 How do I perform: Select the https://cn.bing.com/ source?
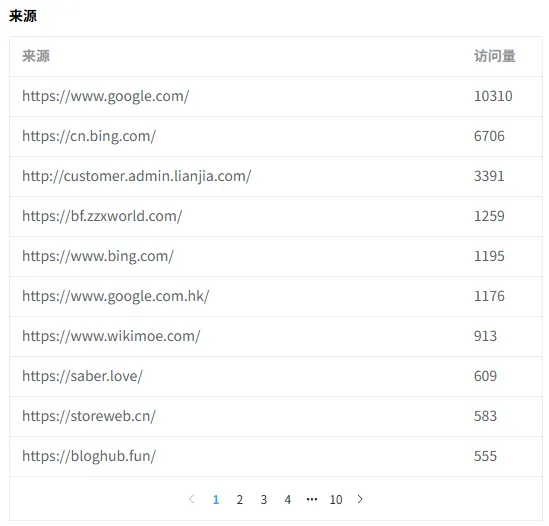89,136
